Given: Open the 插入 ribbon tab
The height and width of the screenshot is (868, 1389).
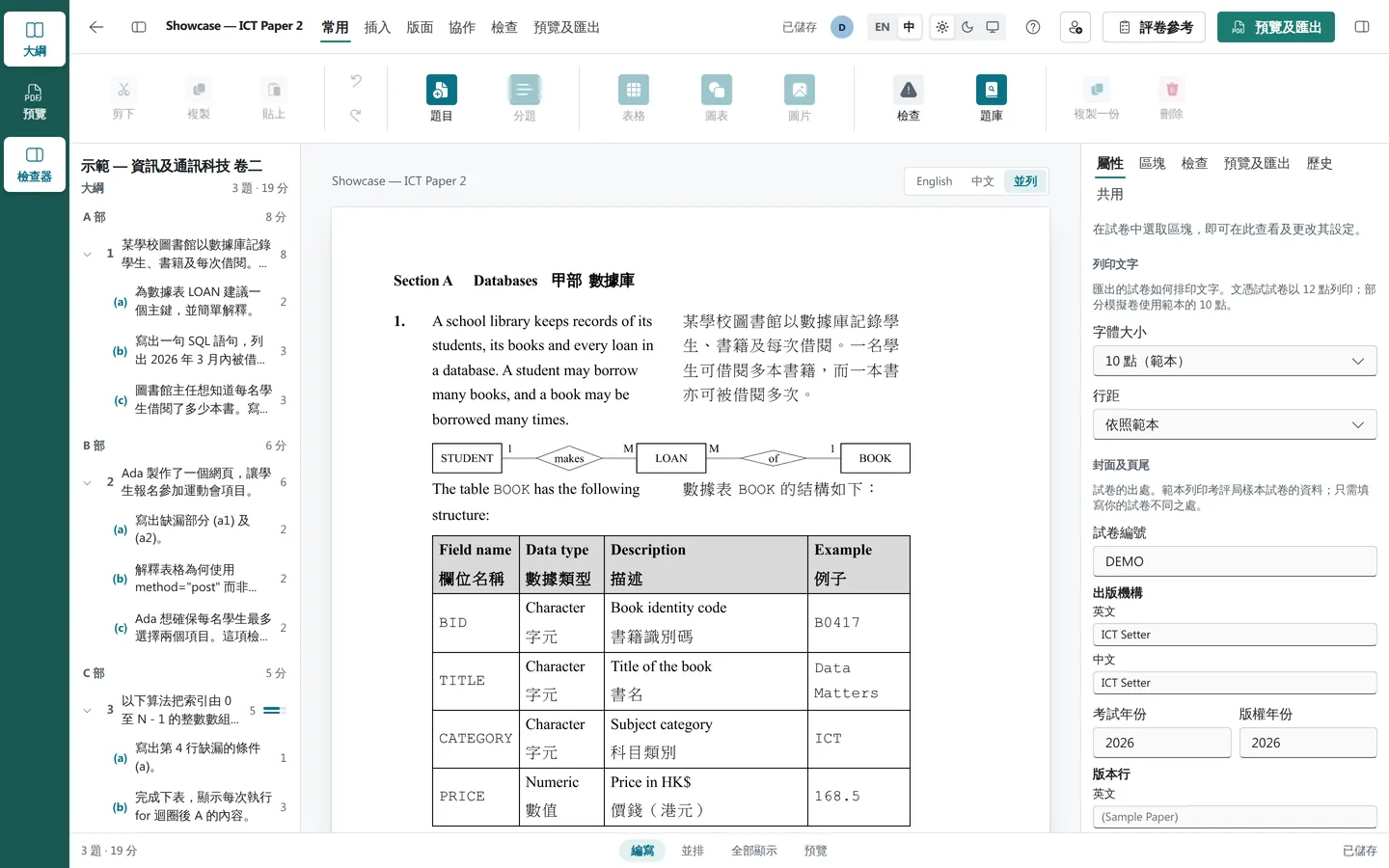Looking at the screenshot, I should click(x=377, y=27).
